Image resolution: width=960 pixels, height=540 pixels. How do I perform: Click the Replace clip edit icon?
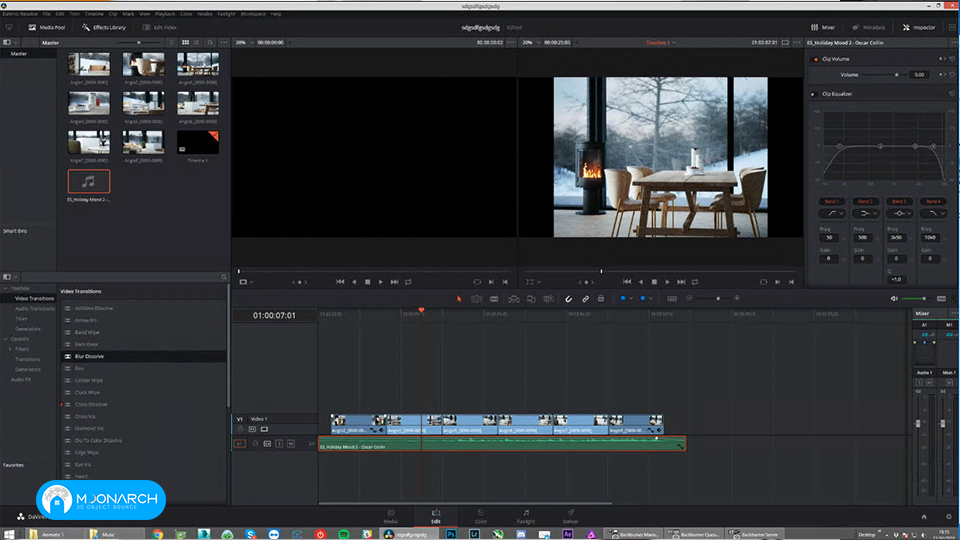click(549, 299)
